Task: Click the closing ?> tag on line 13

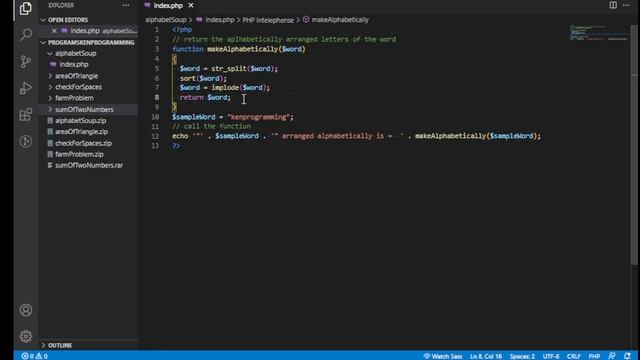Action: coord(176,146)
